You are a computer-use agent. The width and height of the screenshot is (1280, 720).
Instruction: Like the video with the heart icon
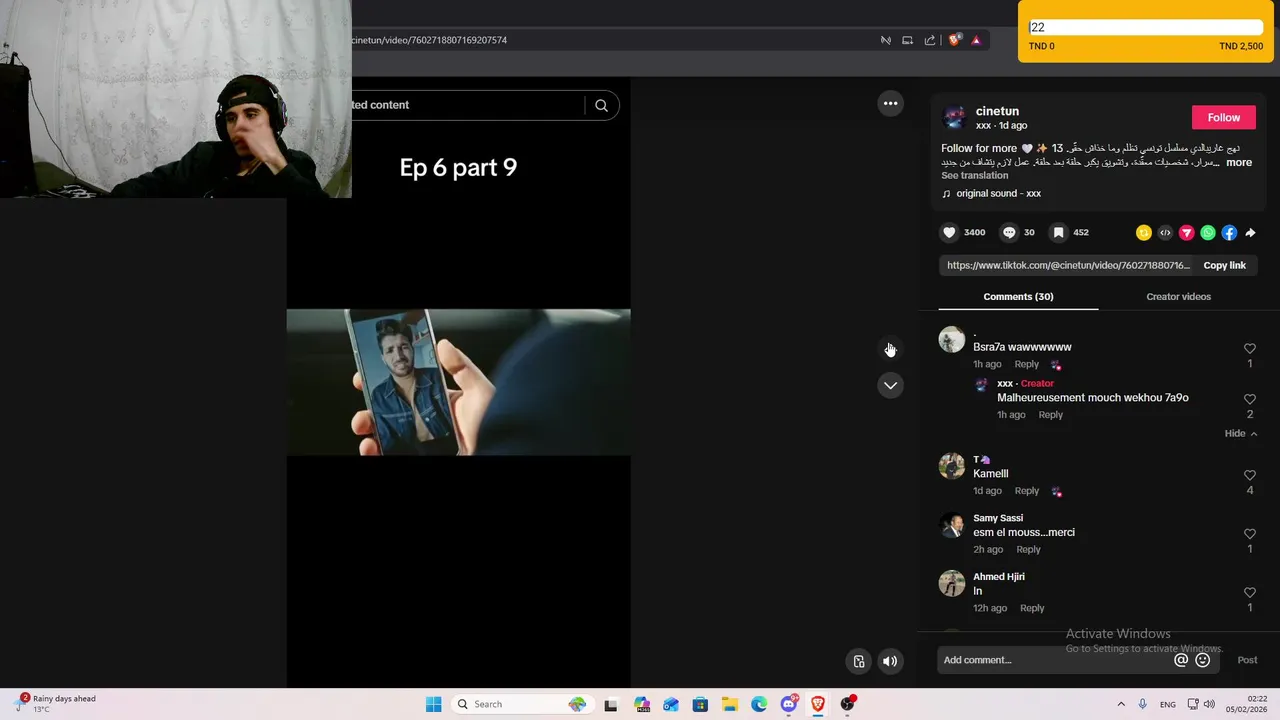949,232
